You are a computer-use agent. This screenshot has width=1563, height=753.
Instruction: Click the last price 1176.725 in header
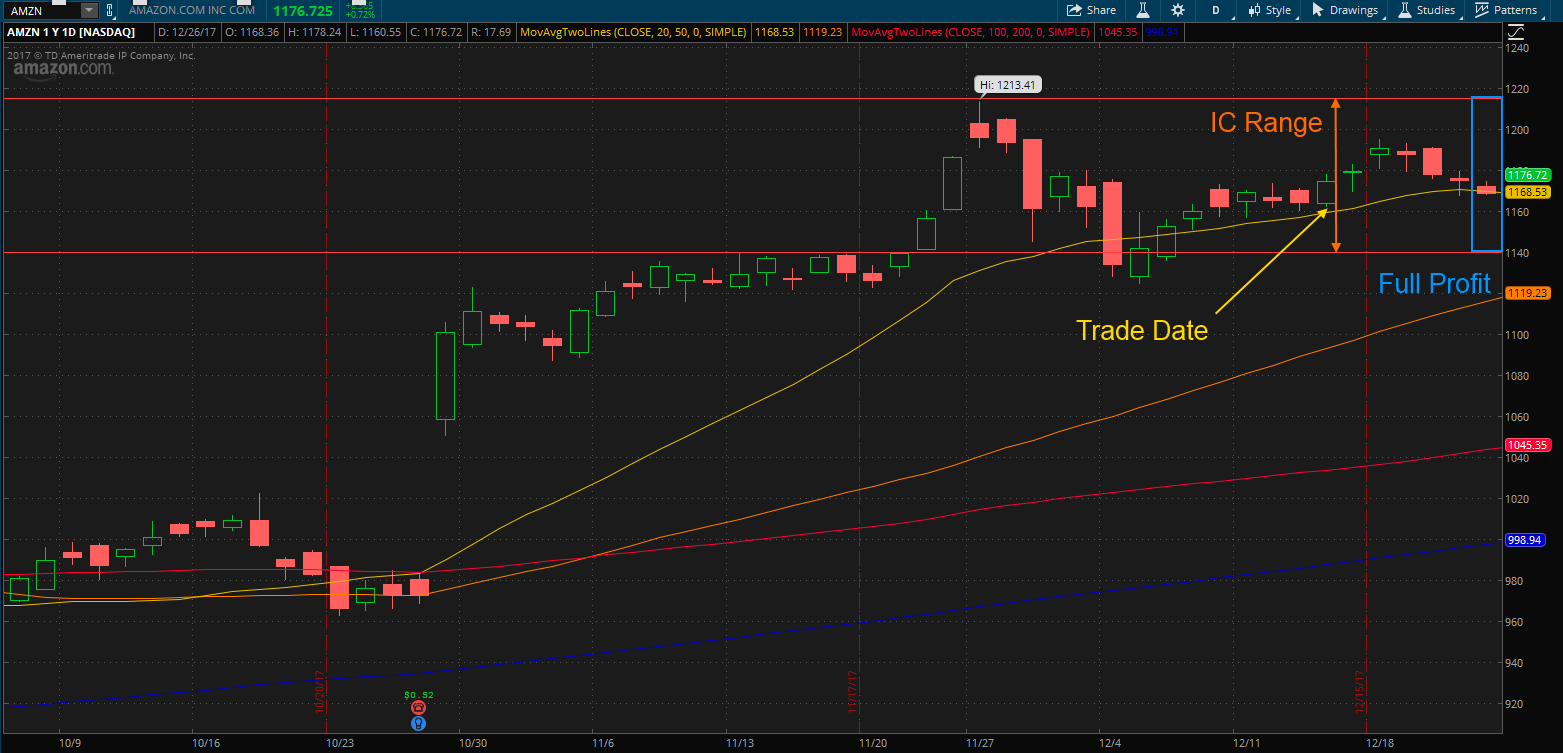[x=303, y=11]
